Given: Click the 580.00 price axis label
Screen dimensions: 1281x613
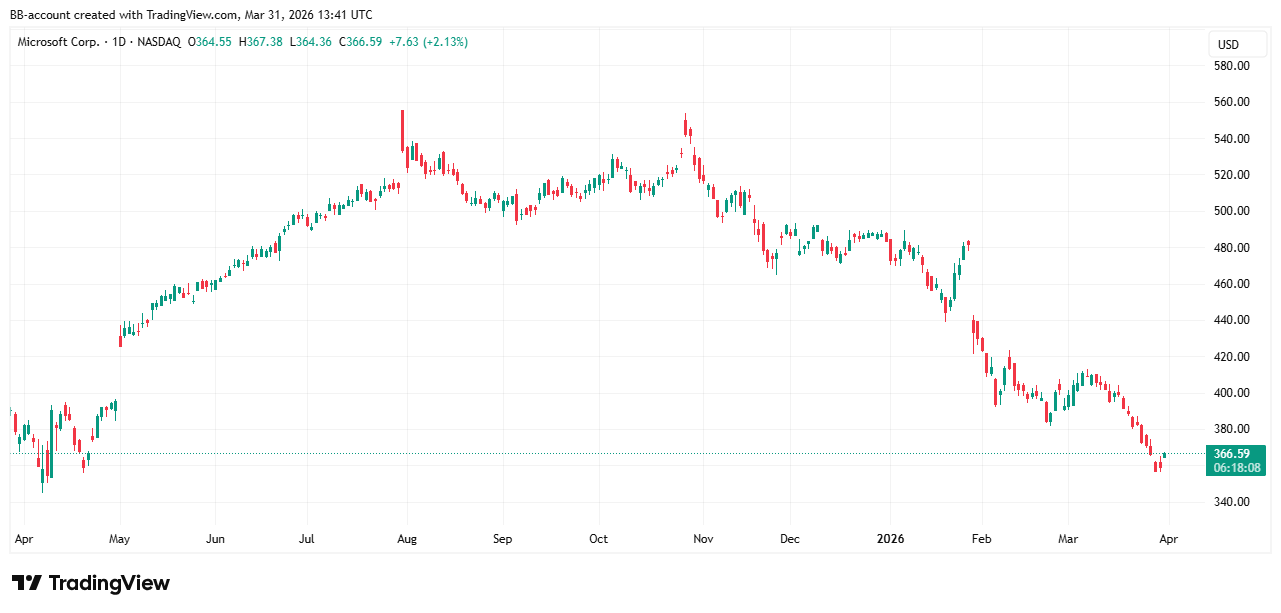Looking at the screenshot, I should coord(1231,66).
